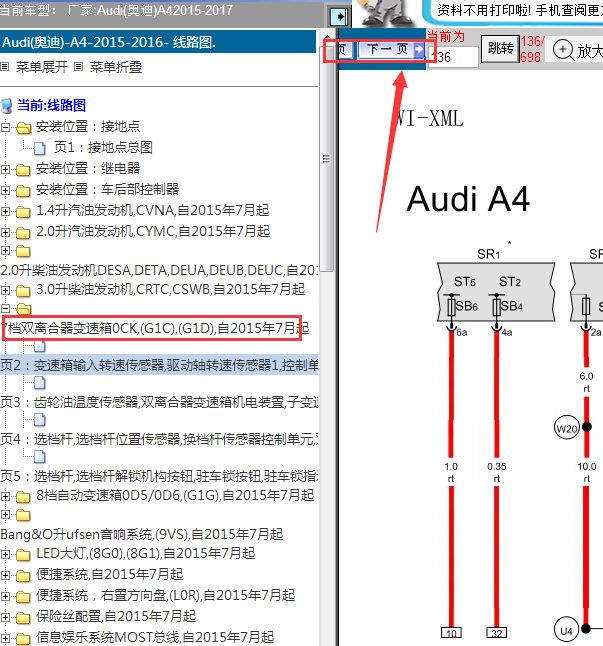
Task: Click the page icon above 页3 entry
Action: click(40, 383)
